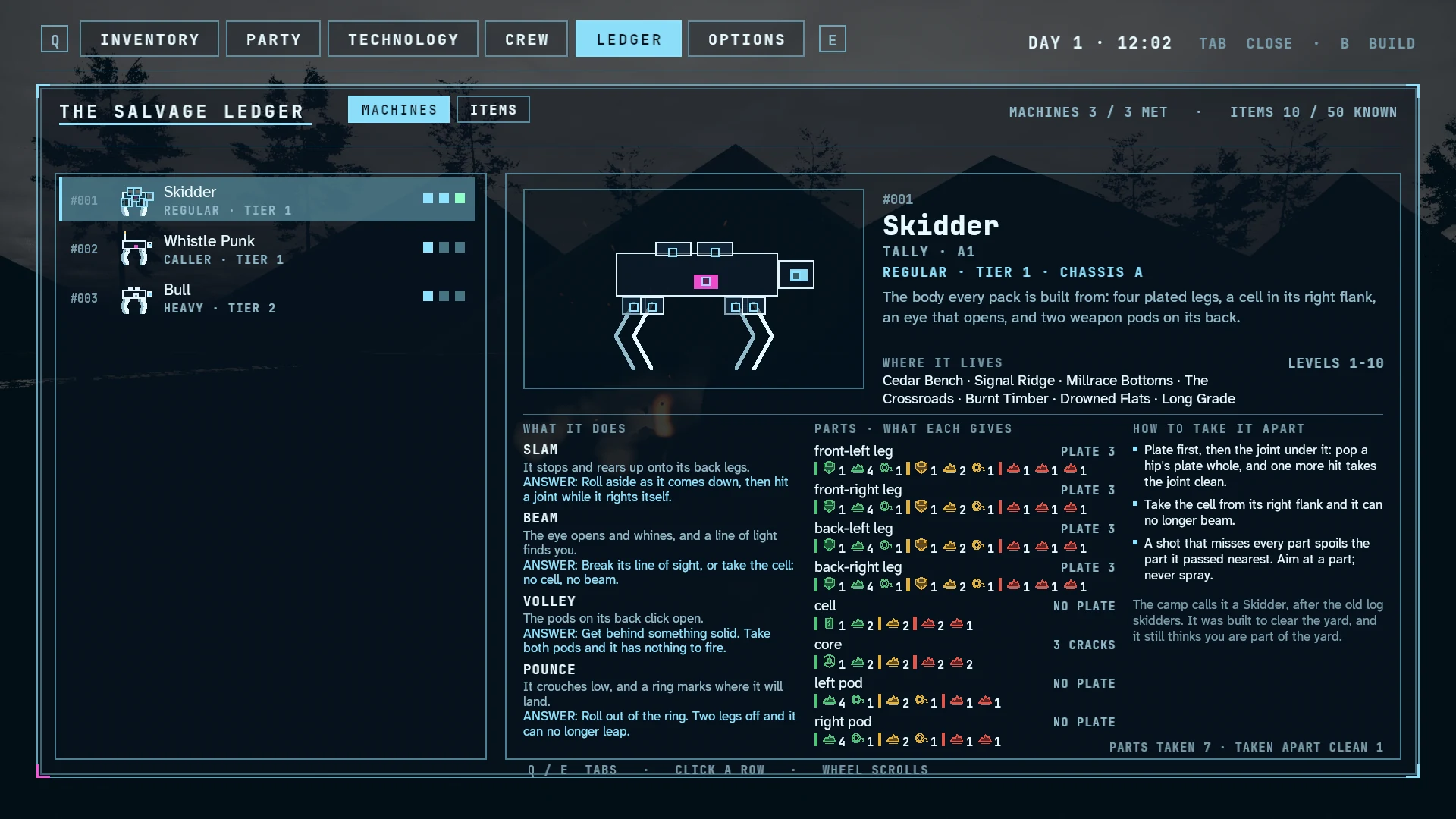Viewport: 1456px width, 819px height.
Task: Click the green shield icon in front-left leg row
Action: 829,469
